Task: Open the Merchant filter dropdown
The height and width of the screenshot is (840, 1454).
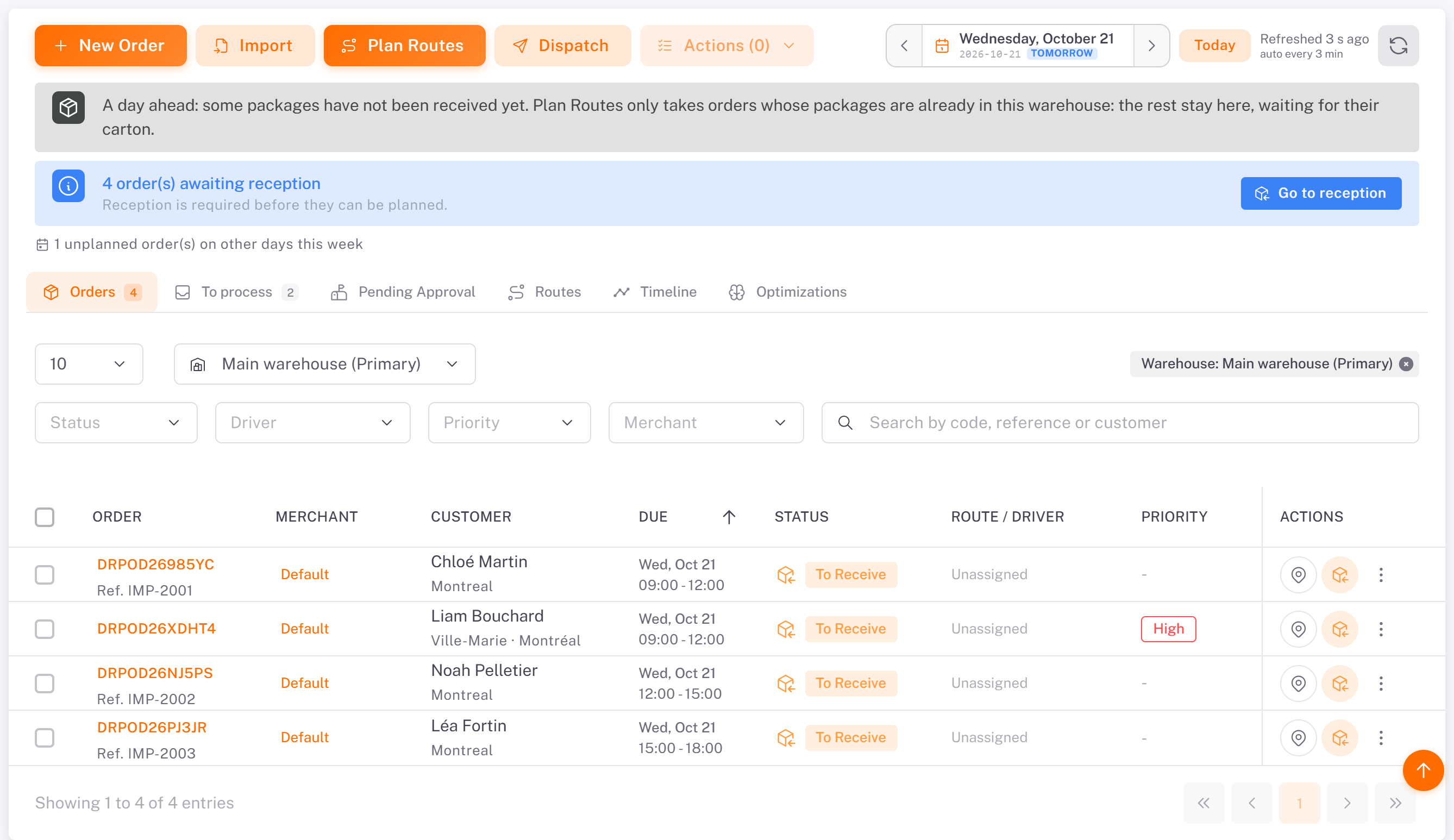Action: (x=706, y=423)
